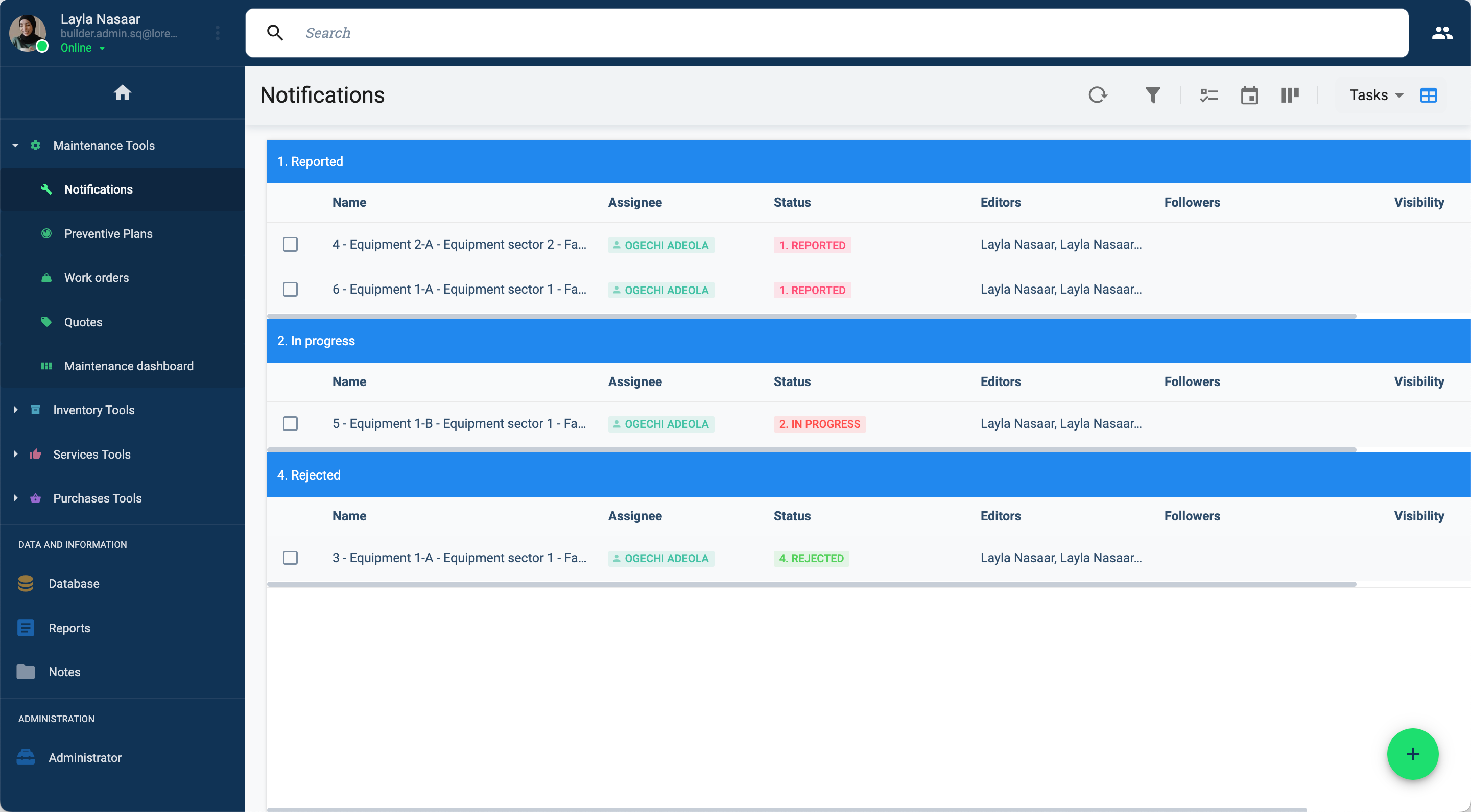The image size is (1471, 812).
Task: Click the Work orders icon
Action: 46,277
